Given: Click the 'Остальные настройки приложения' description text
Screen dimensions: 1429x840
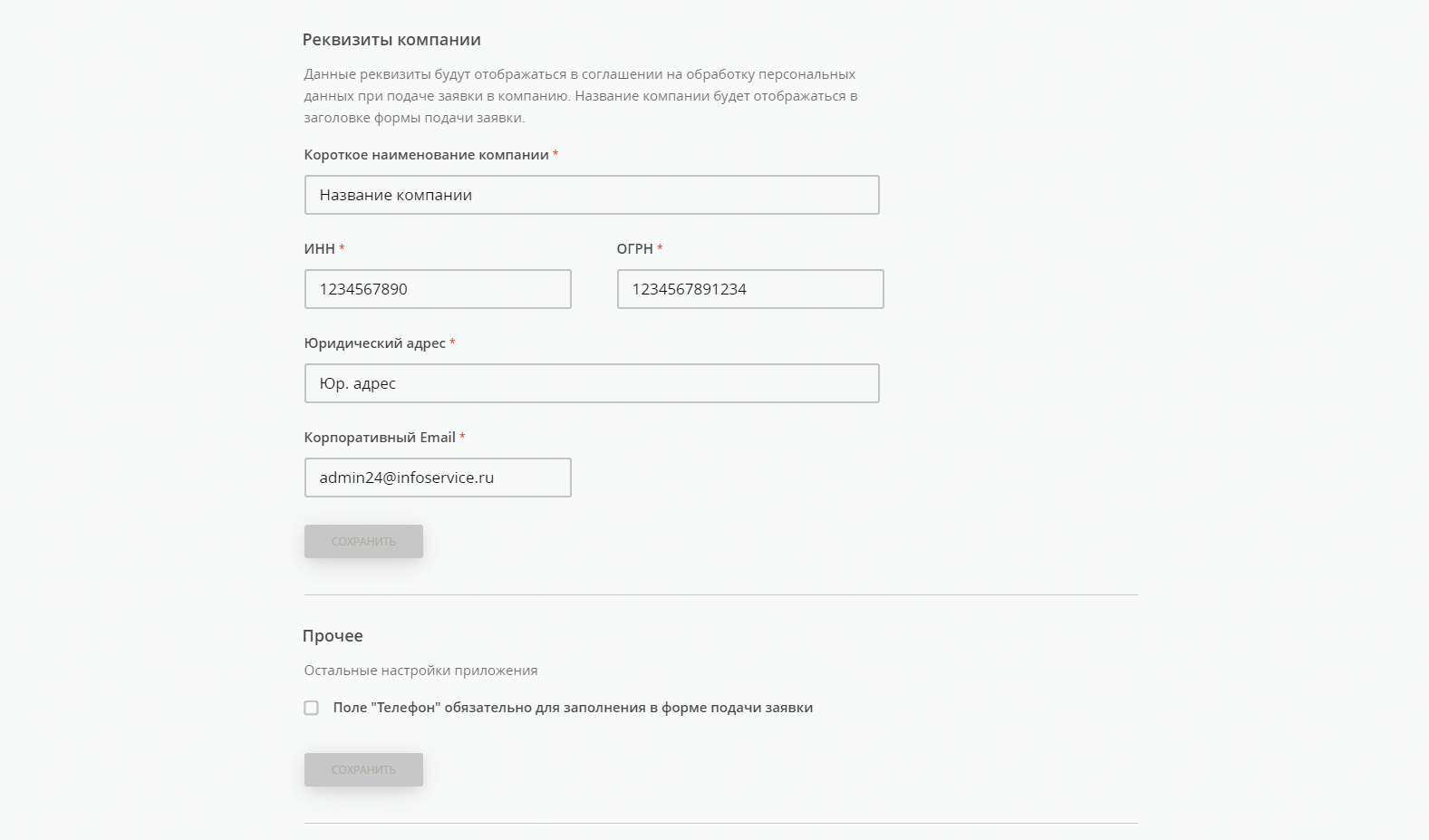Looking at the screenshot, I should click(420, 671).
